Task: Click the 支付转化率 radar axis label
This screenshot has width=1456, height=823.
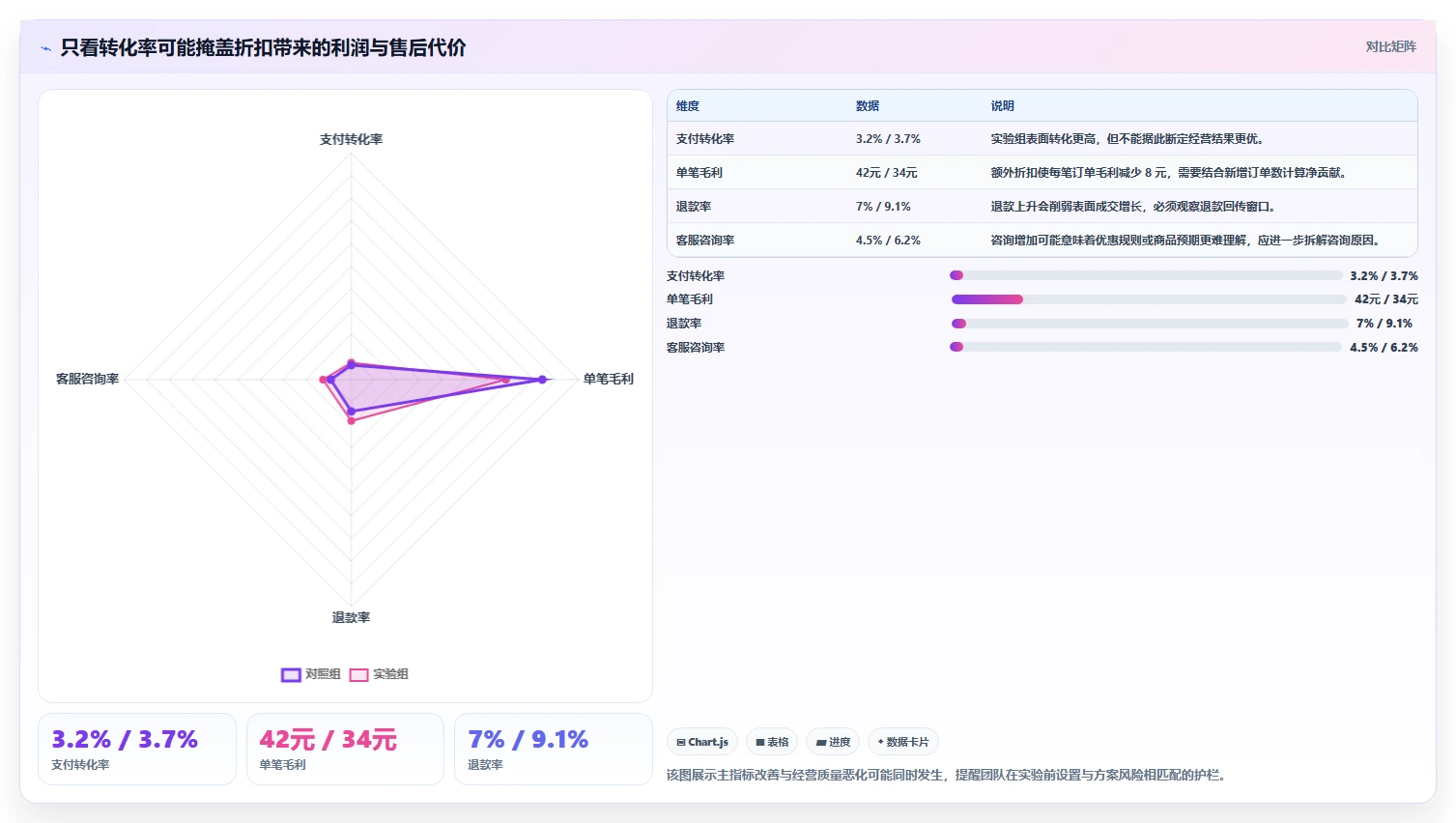Action: 351,139
